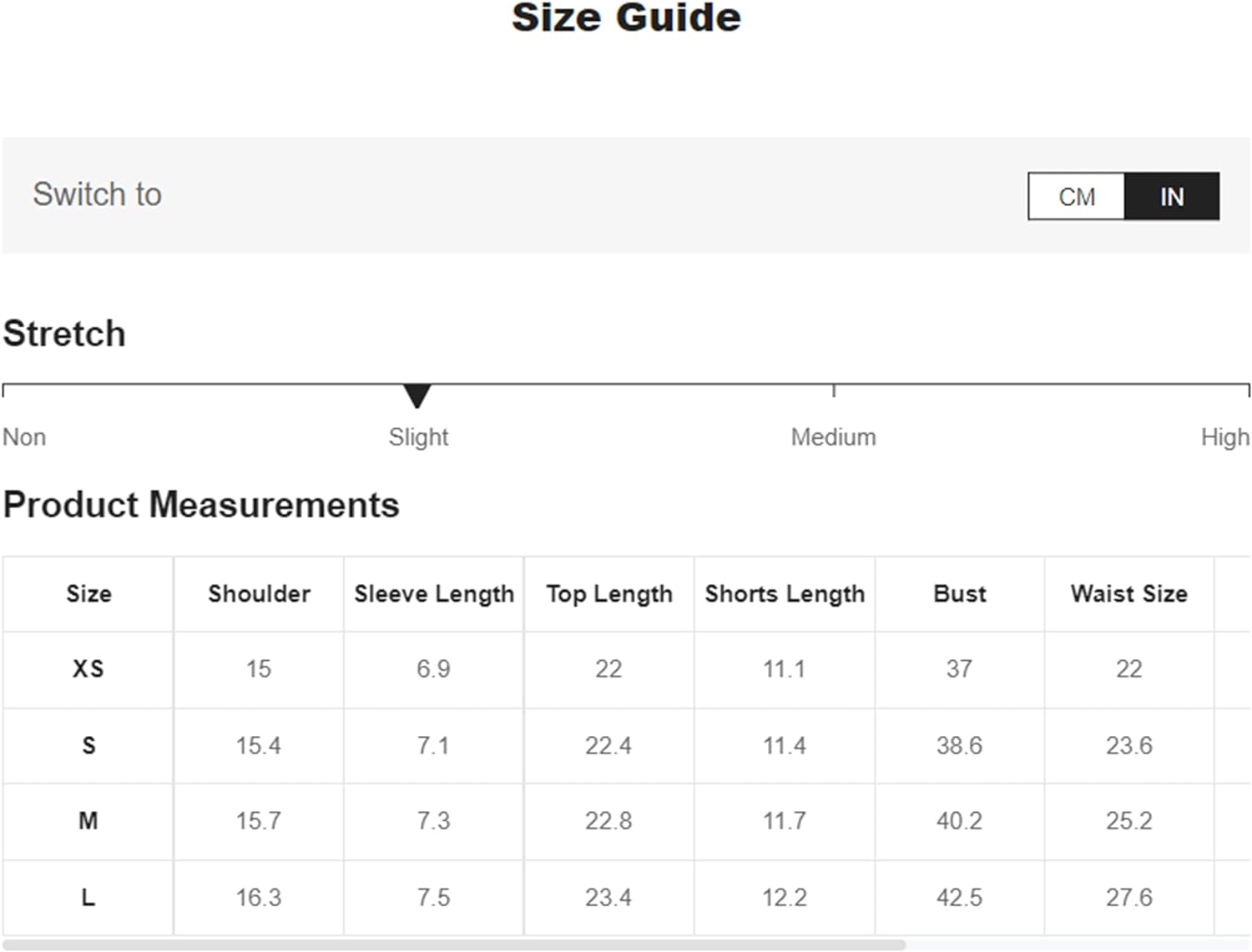Viewport: 1252px width, 952px height.
Task: Click the High stretch label
Action: click(x=1224, y=437)
